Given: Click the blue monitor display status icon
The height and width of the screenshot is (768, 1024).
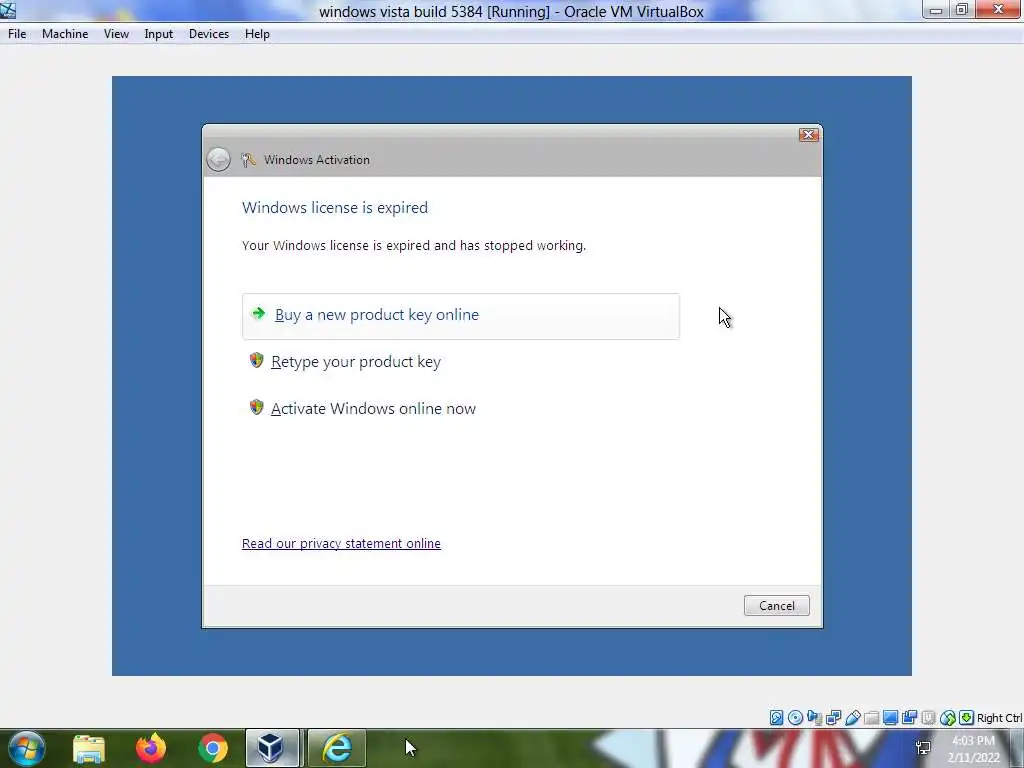Looking at the screenshot, I should [x=890, y=718].
